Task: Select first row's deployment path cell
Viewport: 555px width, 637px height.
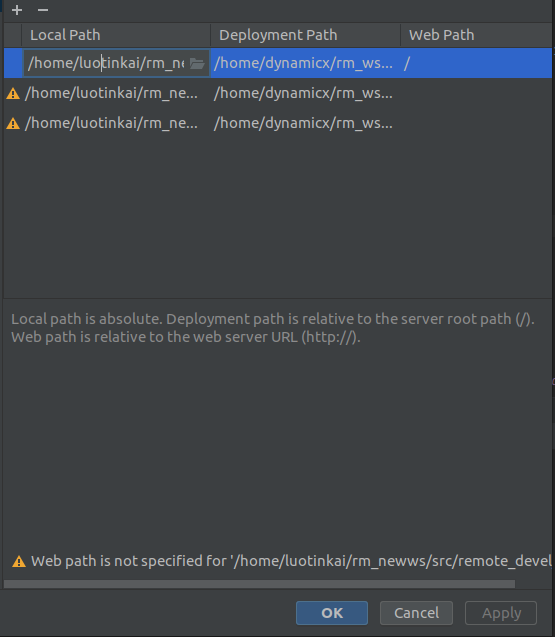Action: (305, 63)
